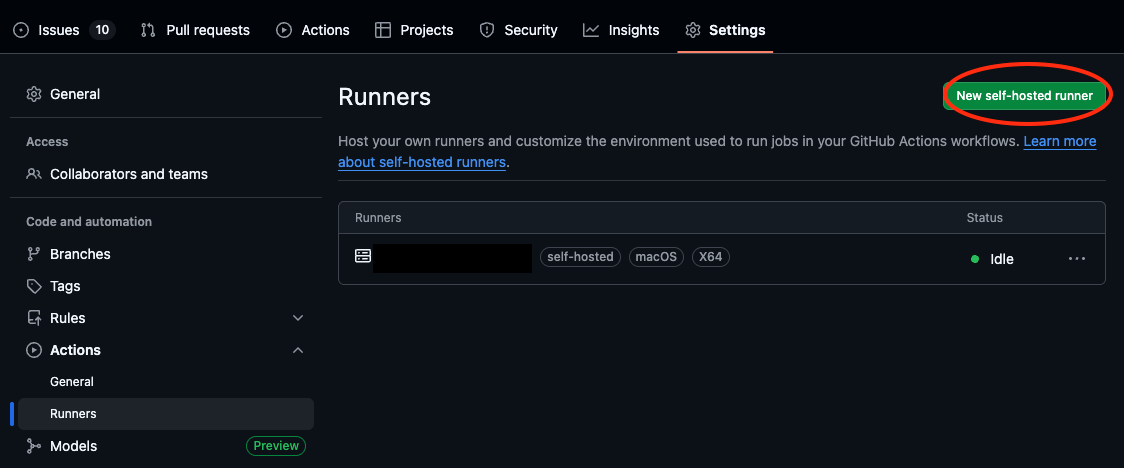This screenshot has width=1124, height=468.
Task: Click the Preview badge beside Models
Action: click(276, 446)
